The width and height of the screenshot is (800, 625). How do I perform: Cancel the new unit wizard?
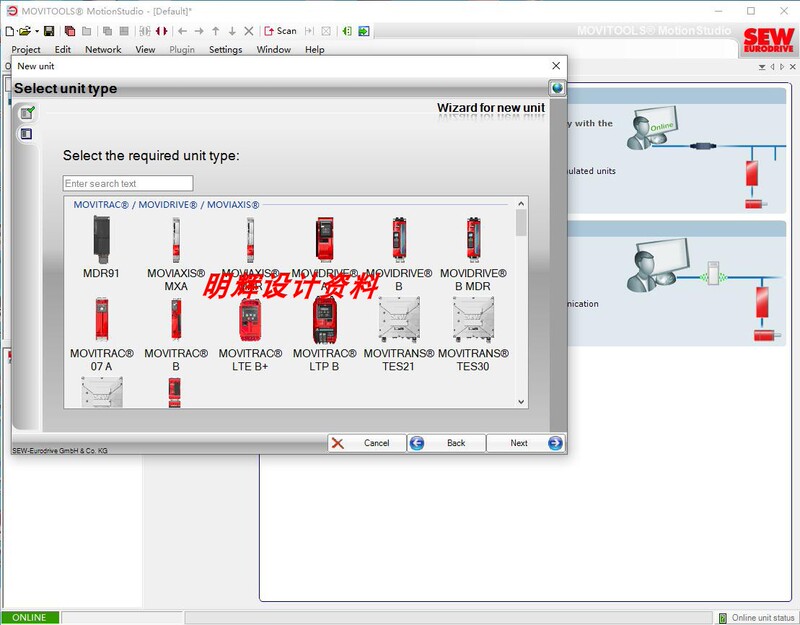[x=367, y=443]
